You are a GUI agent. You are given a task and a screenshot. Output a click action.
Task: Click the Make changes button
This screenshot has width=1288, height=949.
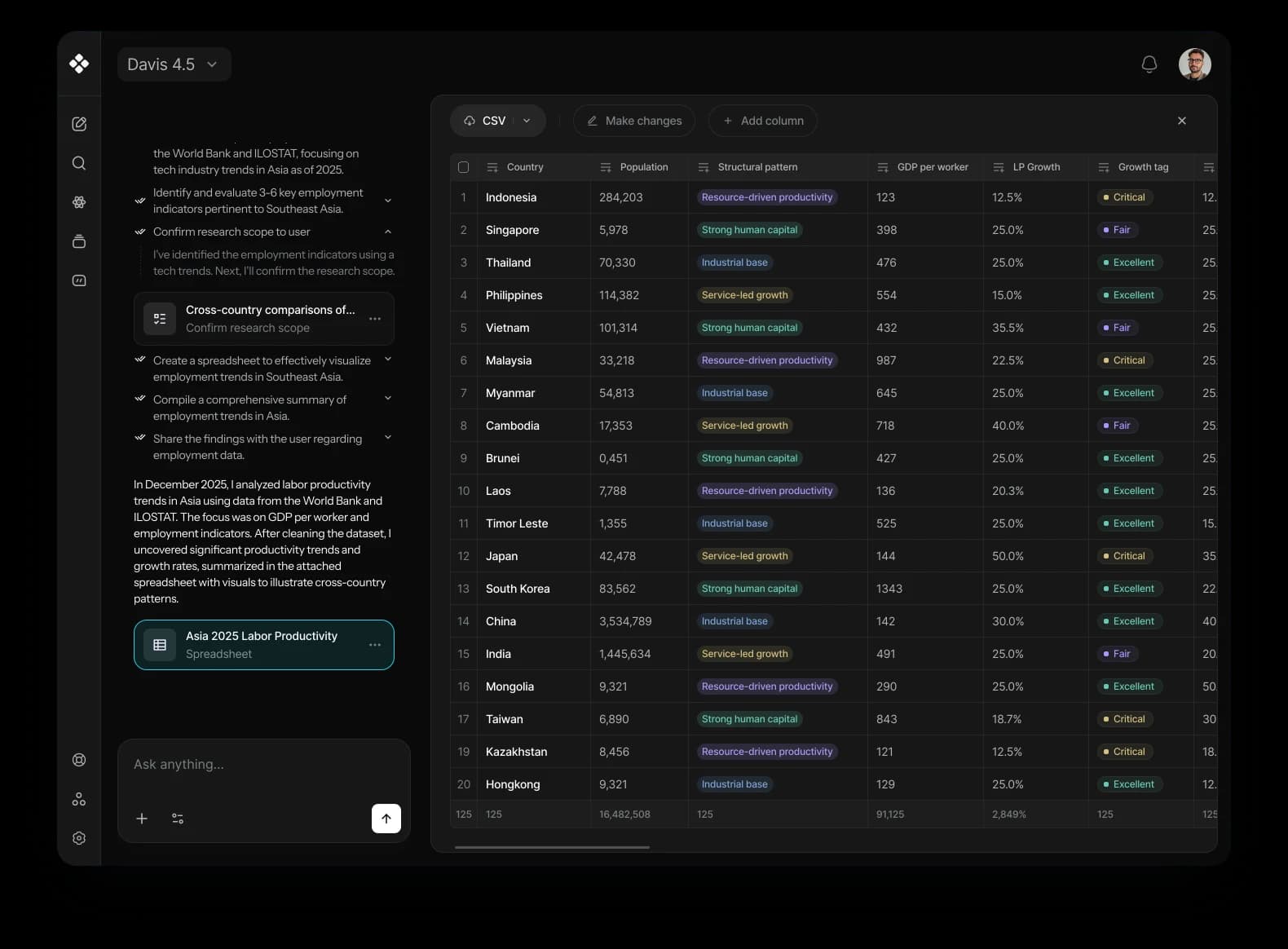pos(634,121)
